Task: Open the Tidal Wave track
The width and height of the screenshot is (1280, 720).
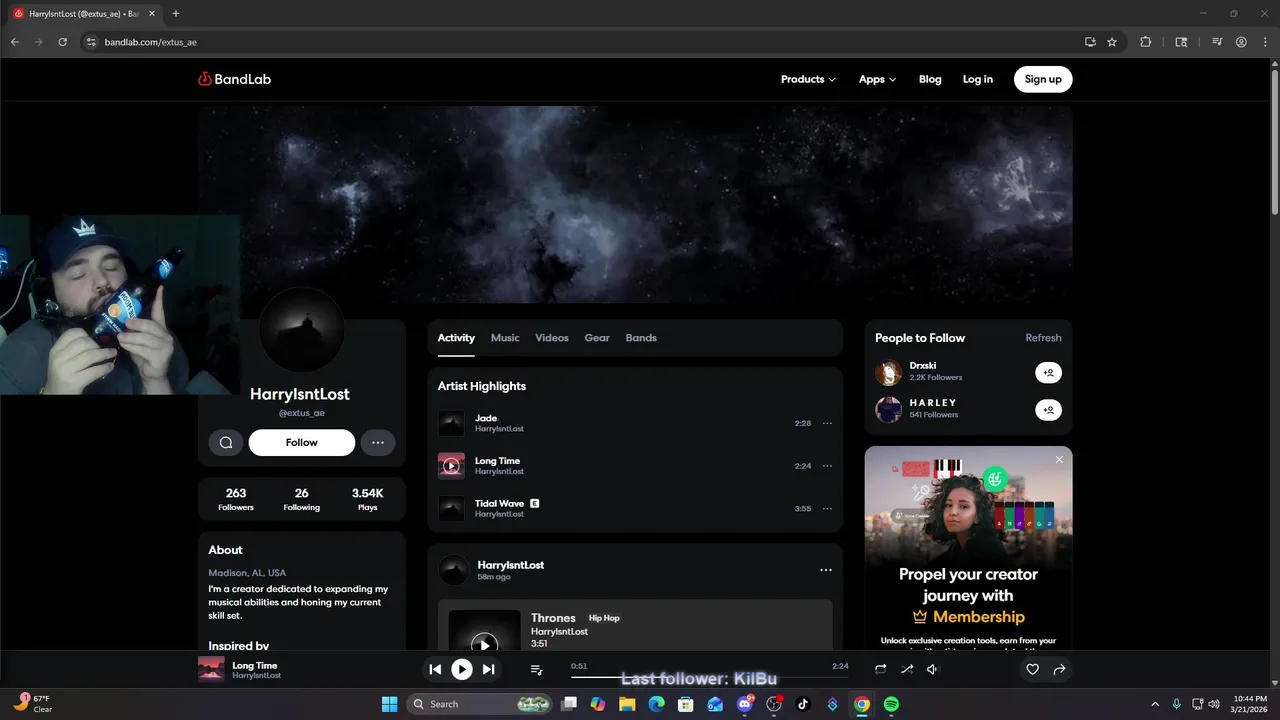Action: click(499, 503)
